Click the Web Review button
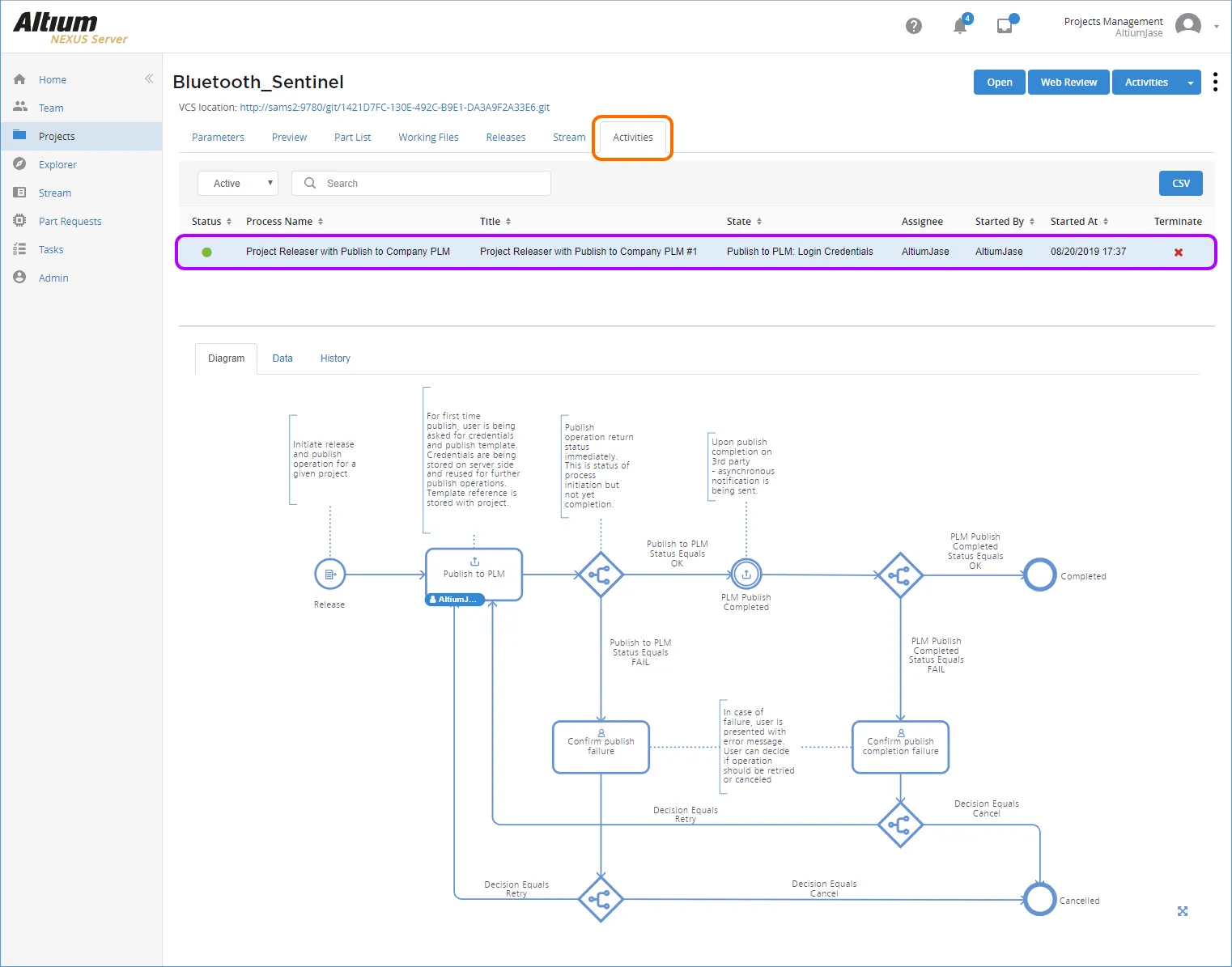The width and height of the screenshot is (1232, 967). 1068,83
